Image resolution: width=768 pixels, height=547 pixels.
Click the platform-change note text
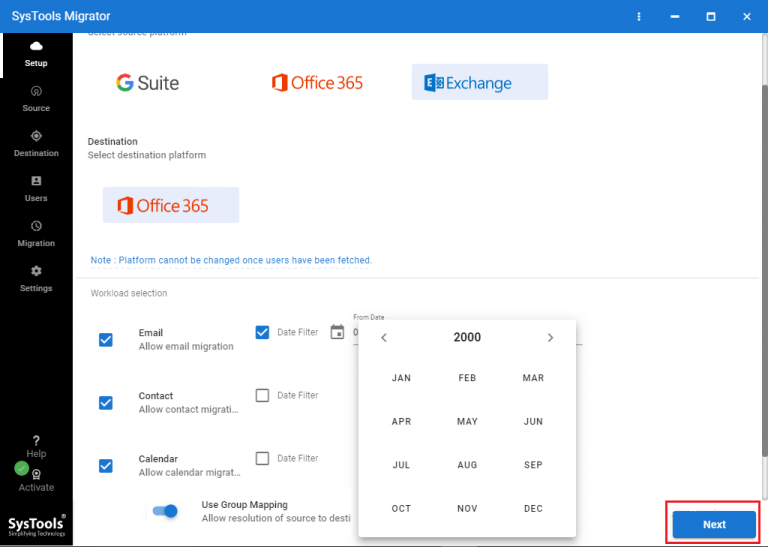(x=231, y=260)
